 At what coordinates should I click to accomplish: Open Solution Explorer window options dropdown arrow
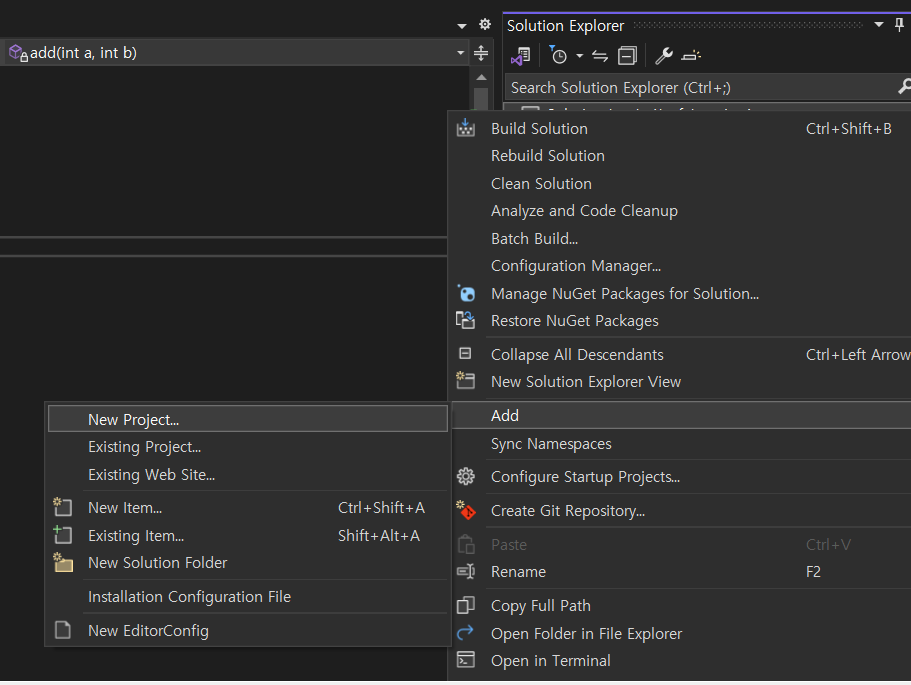click(x=879, y=25)
